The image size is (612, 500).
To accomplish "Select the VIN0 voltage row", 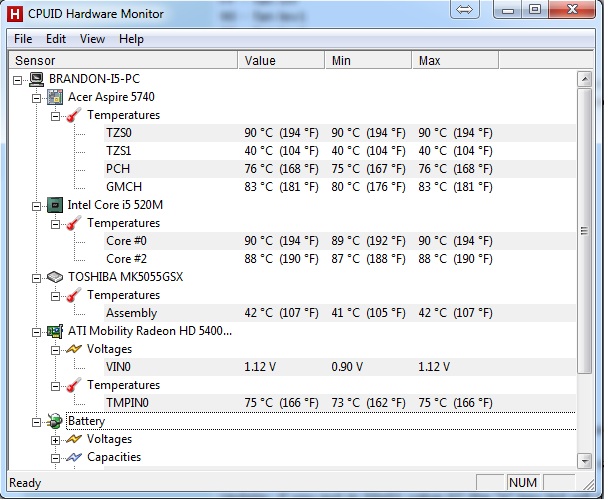I will point(340,367).
